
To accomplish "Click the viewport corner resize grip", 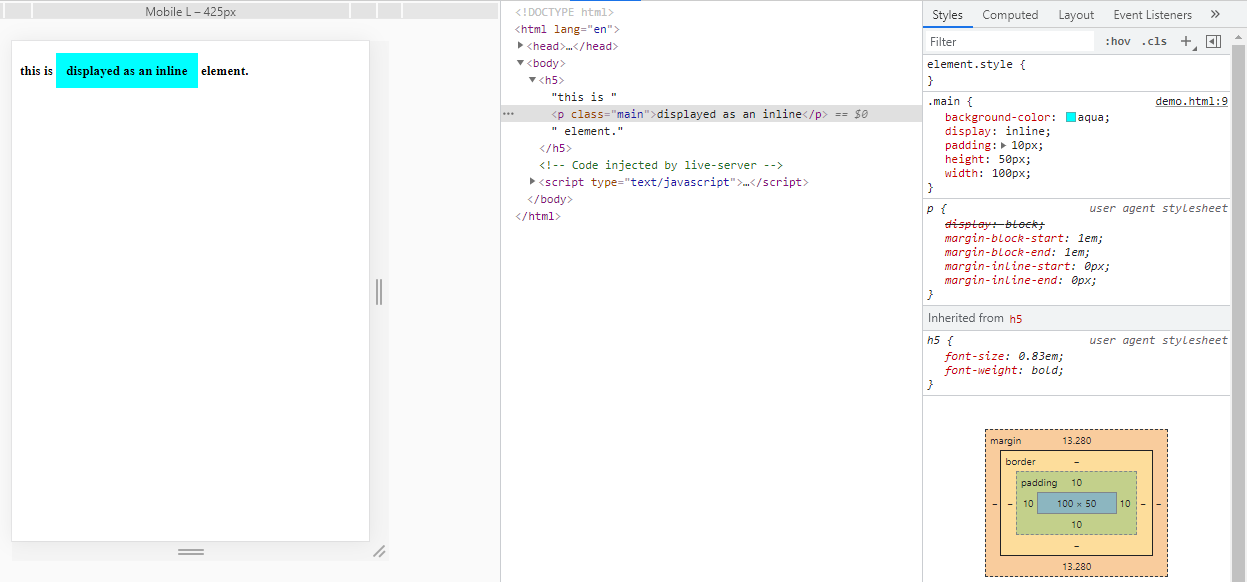I will [379, 551].
